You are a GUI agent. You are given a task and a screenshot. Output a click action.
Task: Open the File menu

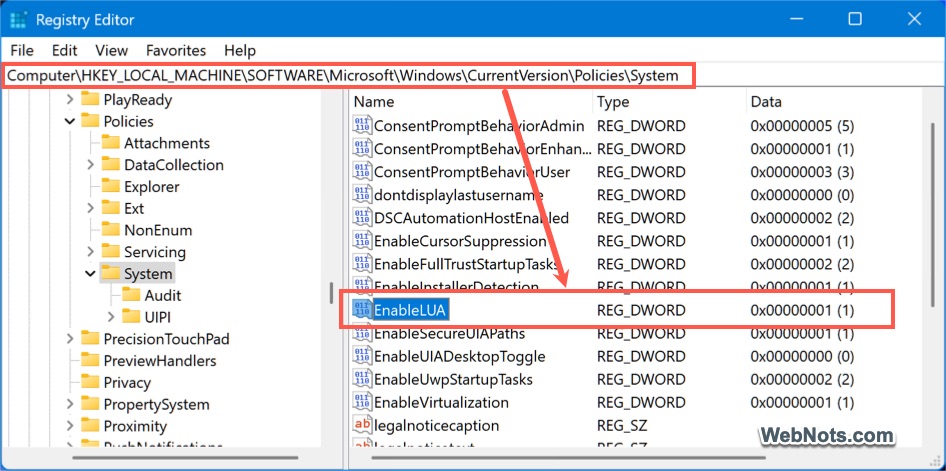[x=22, y=50]
